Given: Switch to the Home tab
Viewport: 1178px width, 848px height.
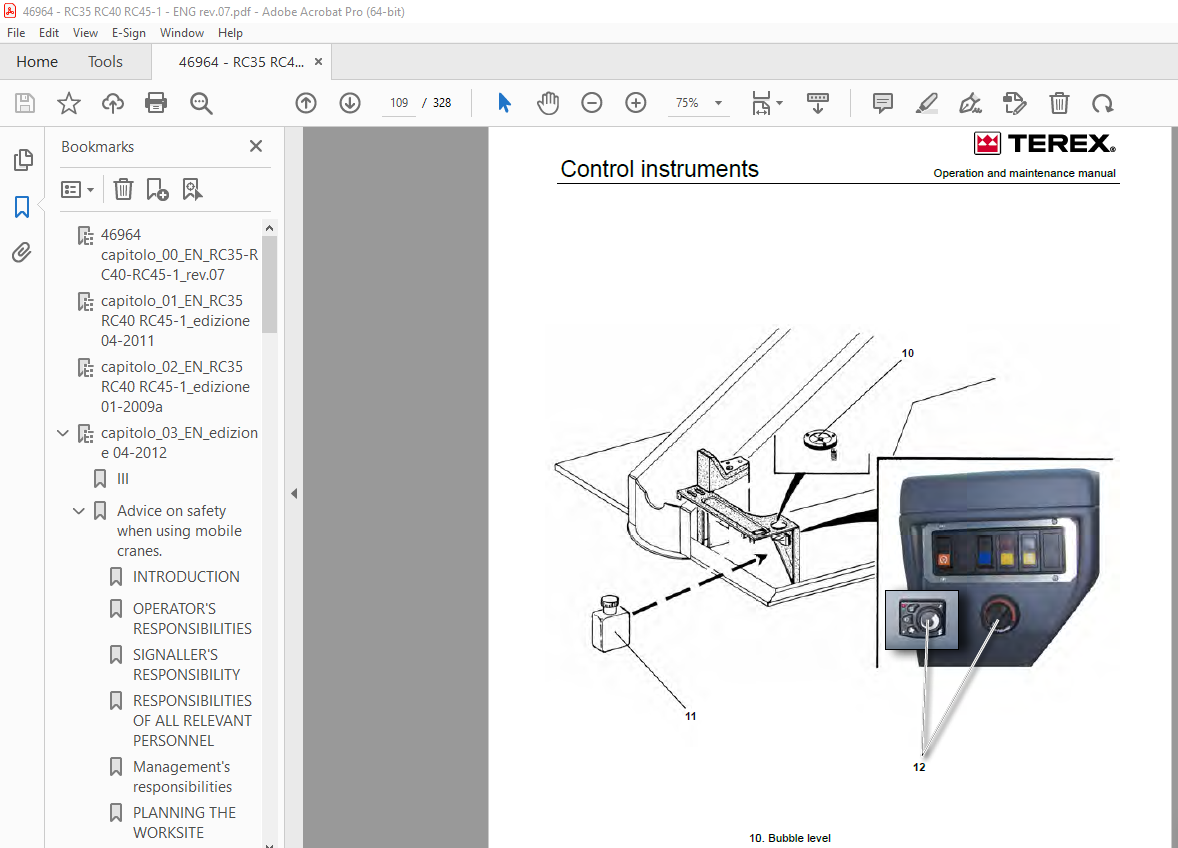Looking at the screenshot, I should (x=37, y=62).
